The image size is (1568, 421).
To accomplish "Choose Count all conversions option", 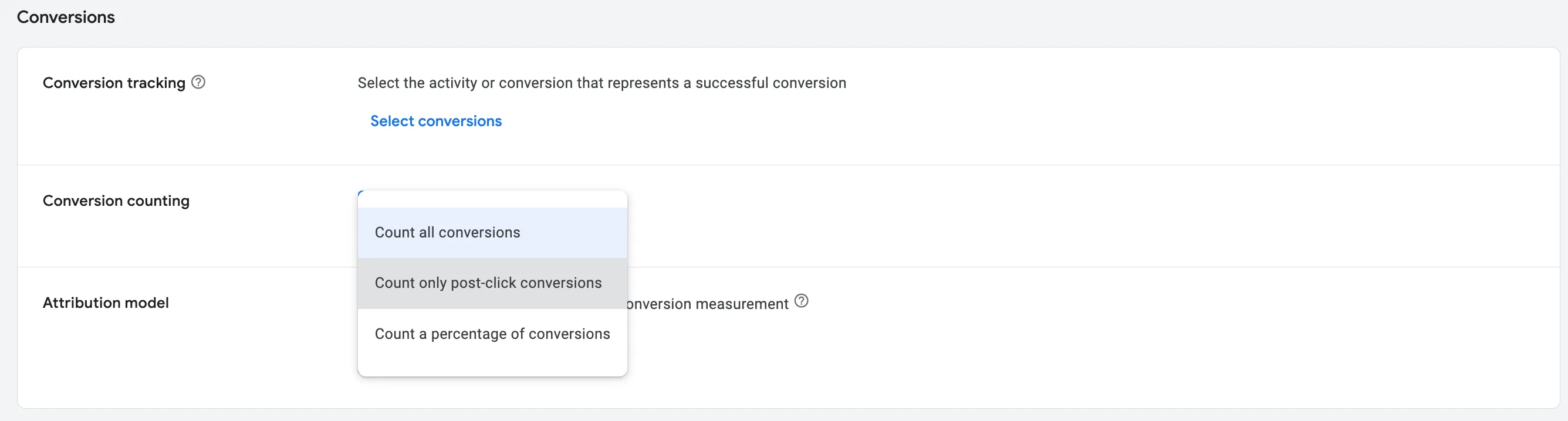I will pos(492,233).
